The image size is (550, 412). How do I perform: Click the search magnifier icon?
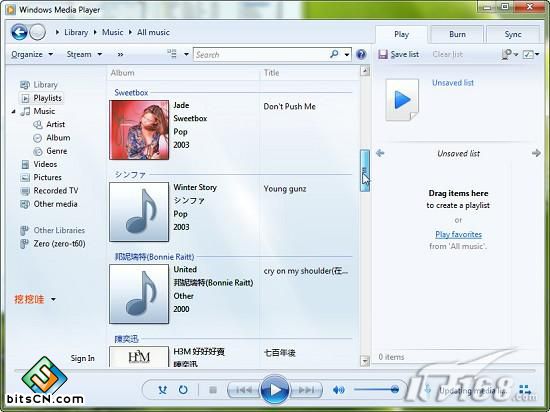(x=334, y=54)
